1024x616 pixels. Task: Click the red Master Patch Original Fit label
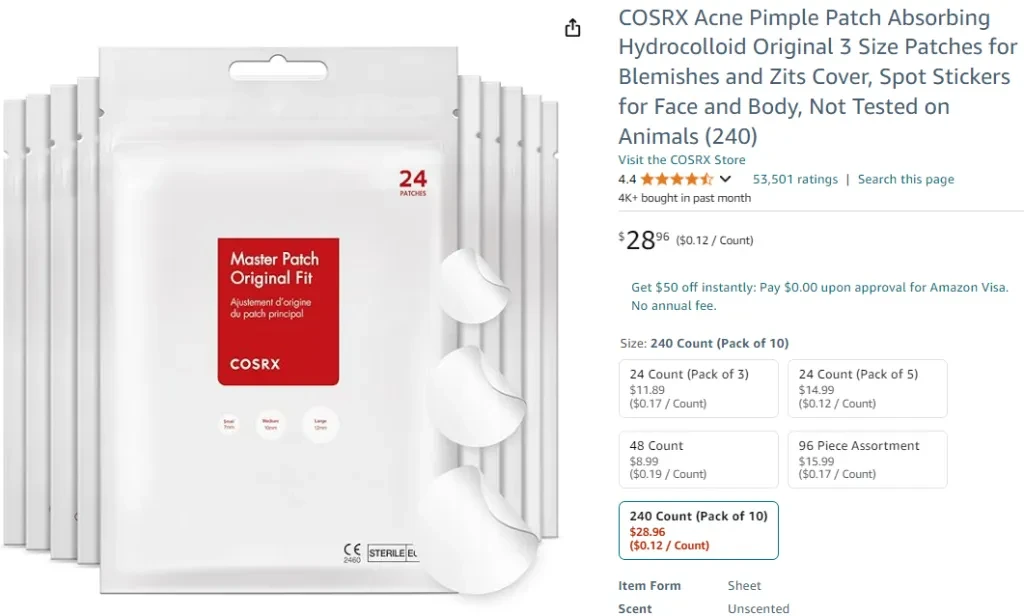click(278, 312)
